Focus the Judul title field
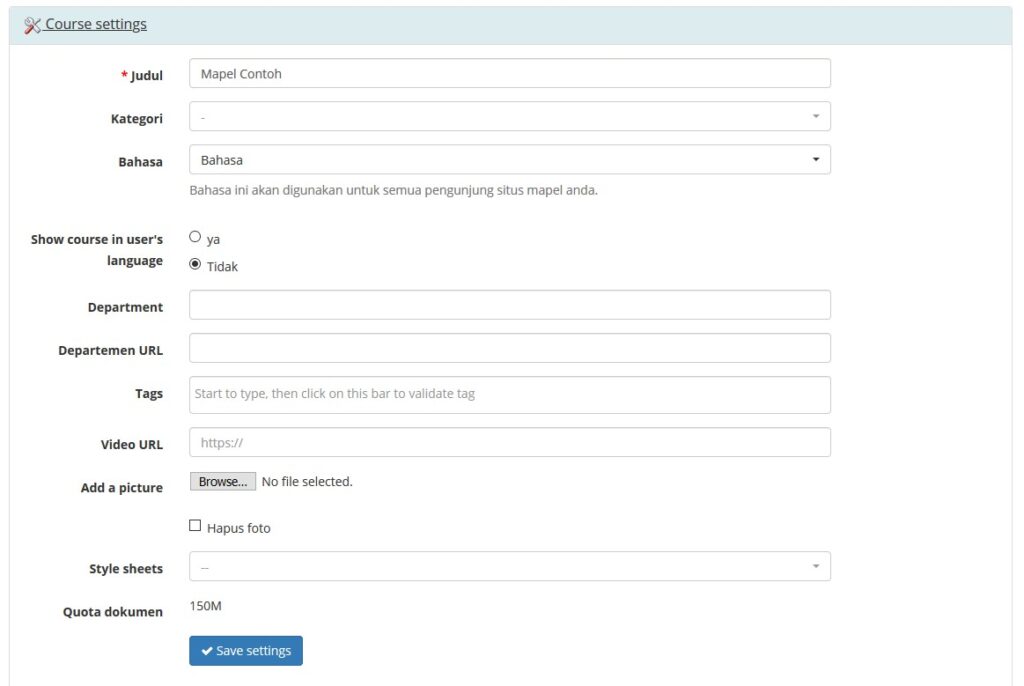The width and height of the screenshot is (1024, 686). (509, 73)
